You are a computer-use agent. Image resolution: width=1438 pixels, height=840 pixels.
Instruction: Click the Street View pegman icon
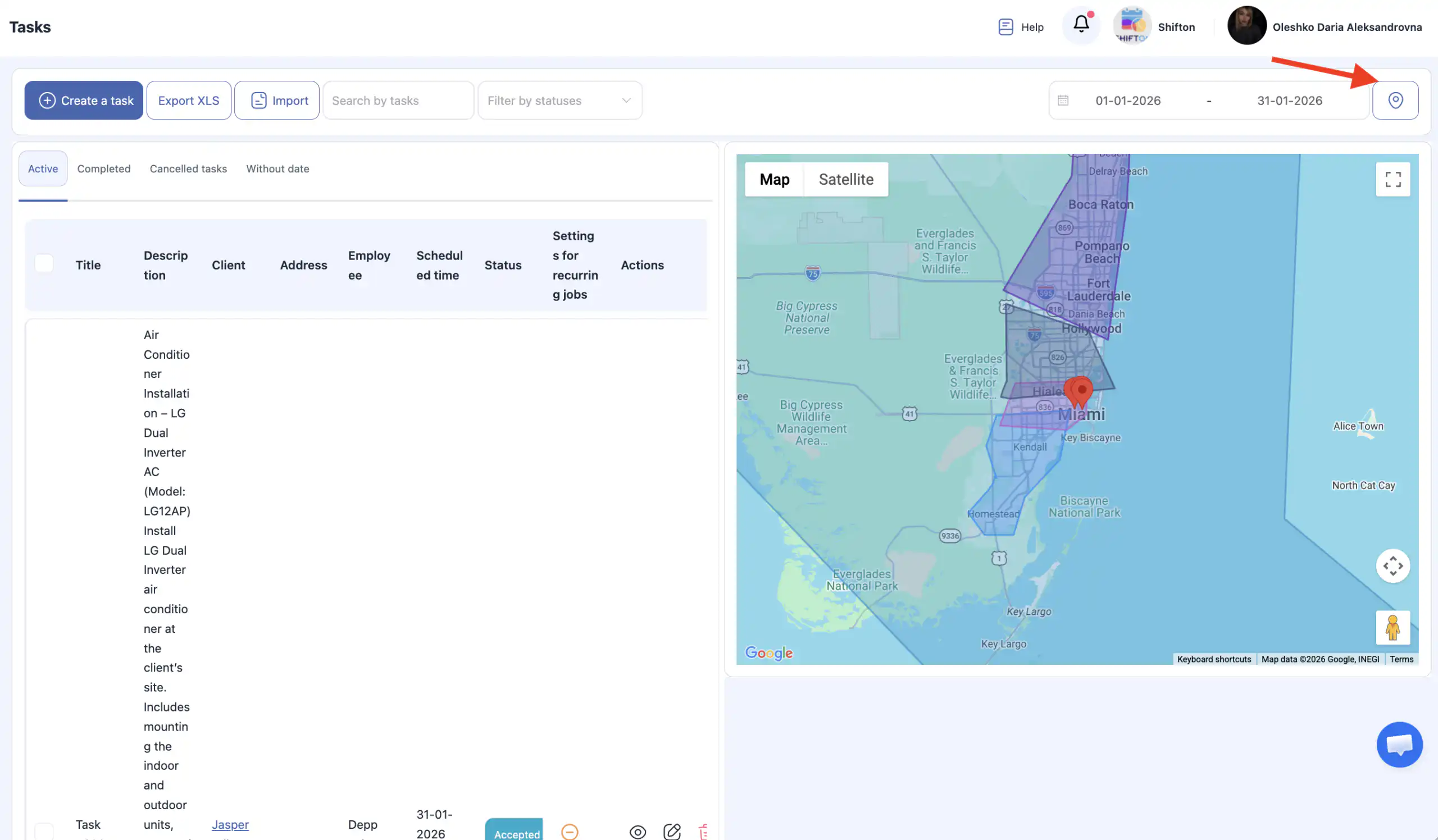coord(1393,627)
